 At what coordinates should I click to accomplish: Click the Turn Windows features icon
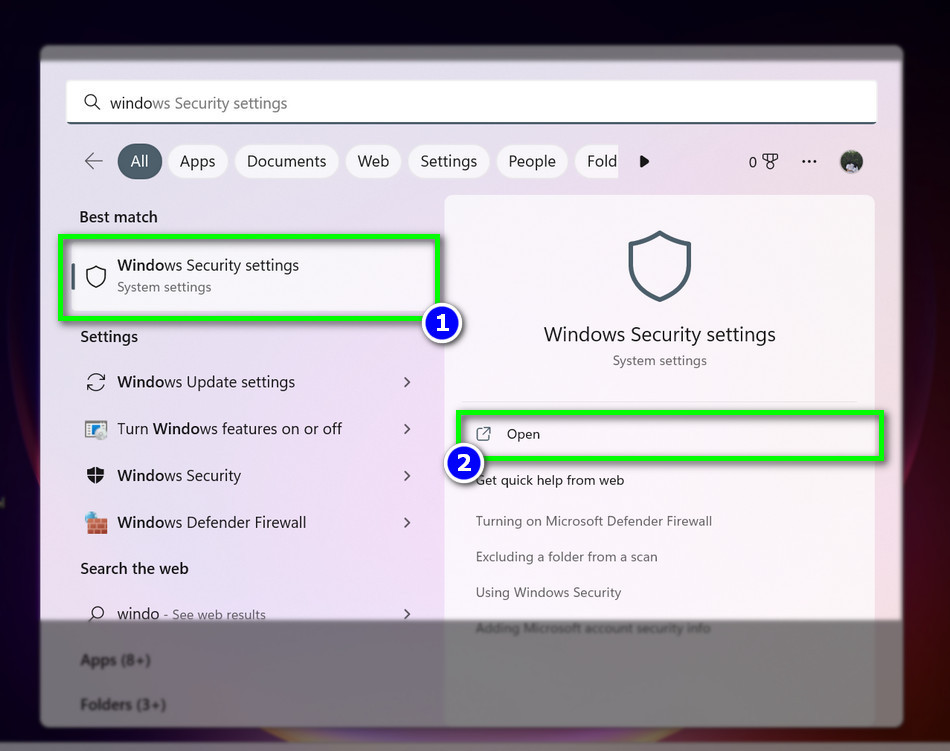coord(96,429)
